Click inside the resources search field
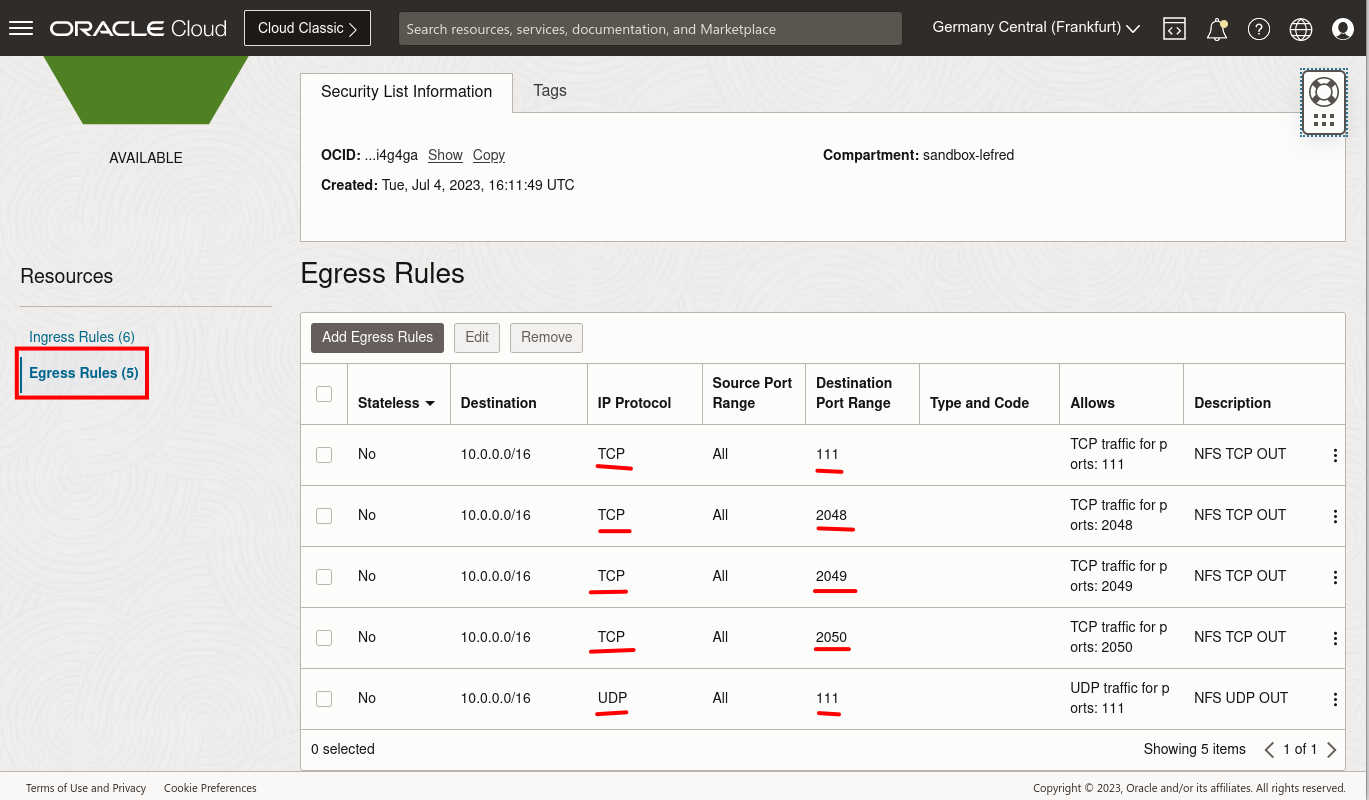Screen dimensions: 1369x800 (x=650, y=28)
